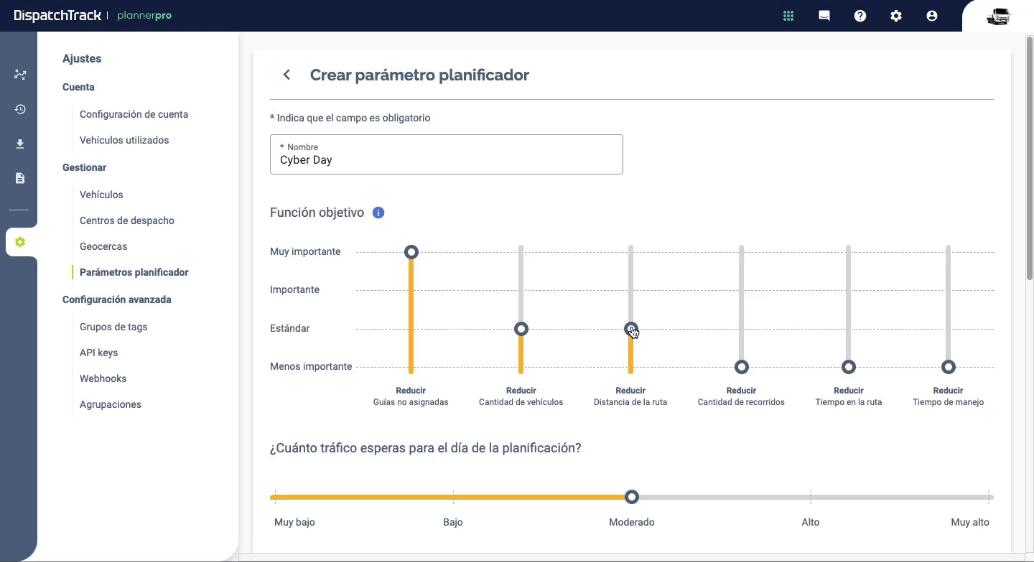Viewport: 1034px width, 562px height.
Task: Open the download sidebar icon
Action: pyautogui.click(x=20, y=144)
